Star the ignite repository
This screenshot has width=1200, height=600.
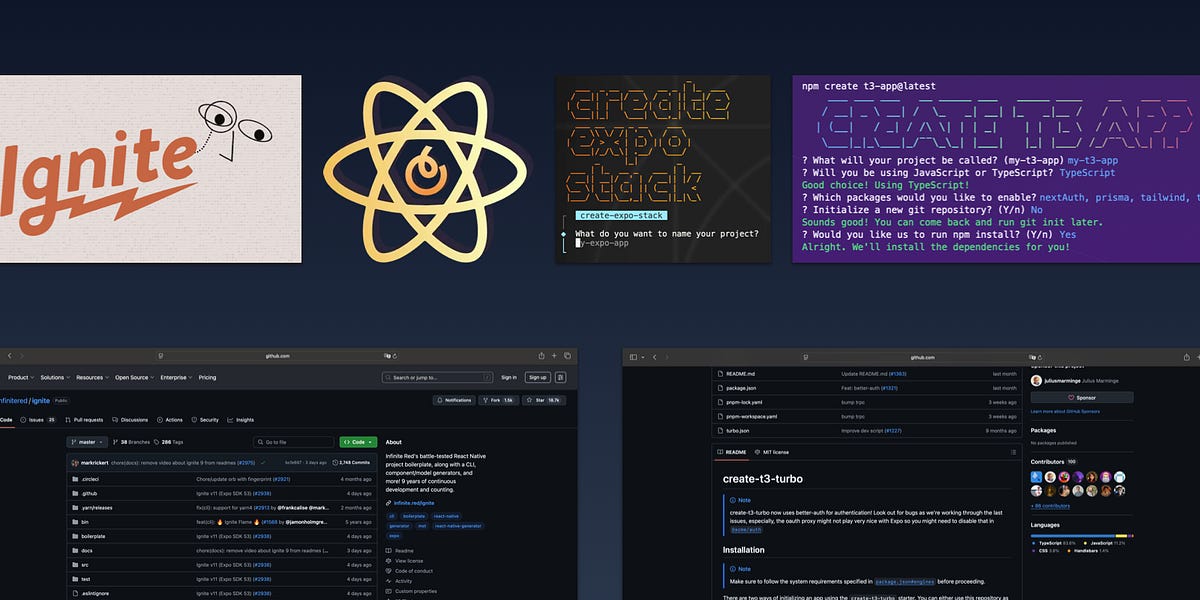[x=540, y=400]
